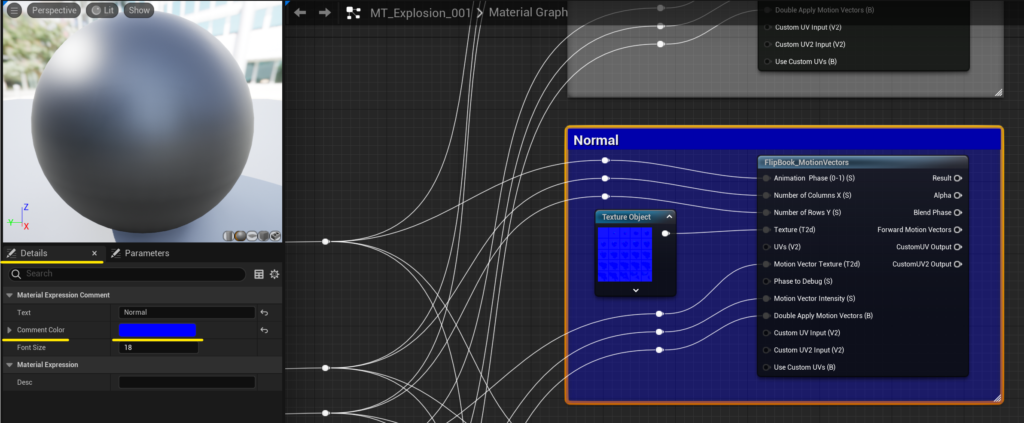Click the Result output pin

click(x=957, y=178)
